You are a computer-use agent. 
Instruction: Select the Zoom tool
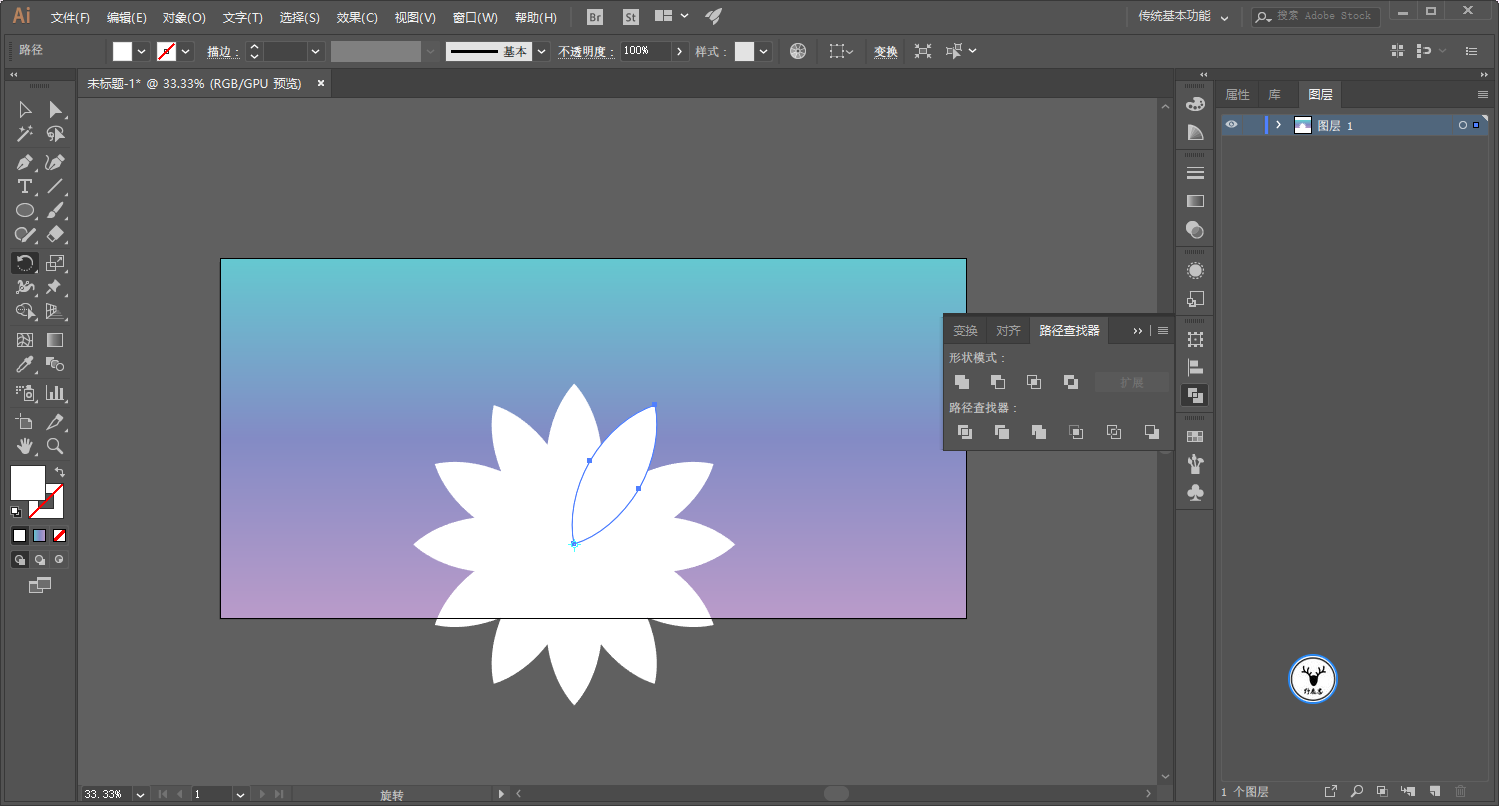55,446
